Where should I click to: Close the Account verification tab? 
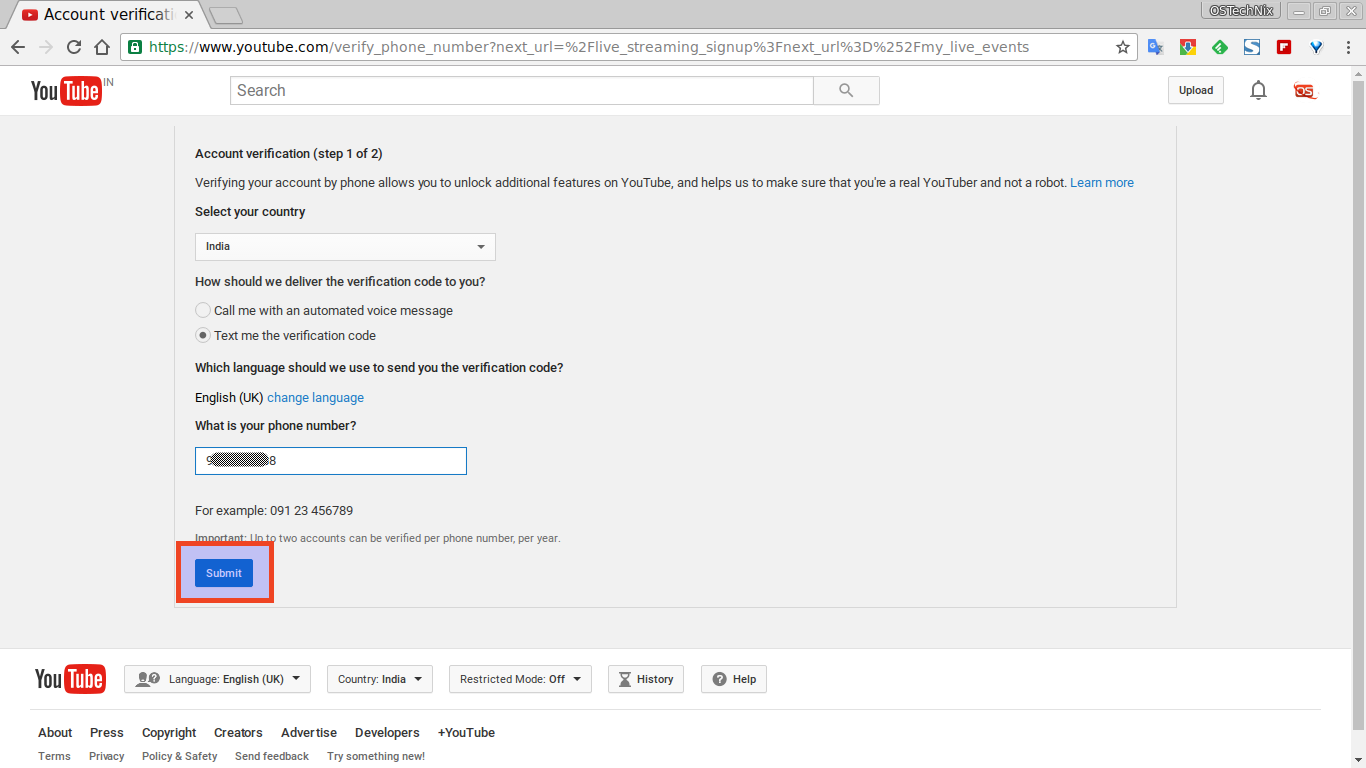(x=189, y=15)
